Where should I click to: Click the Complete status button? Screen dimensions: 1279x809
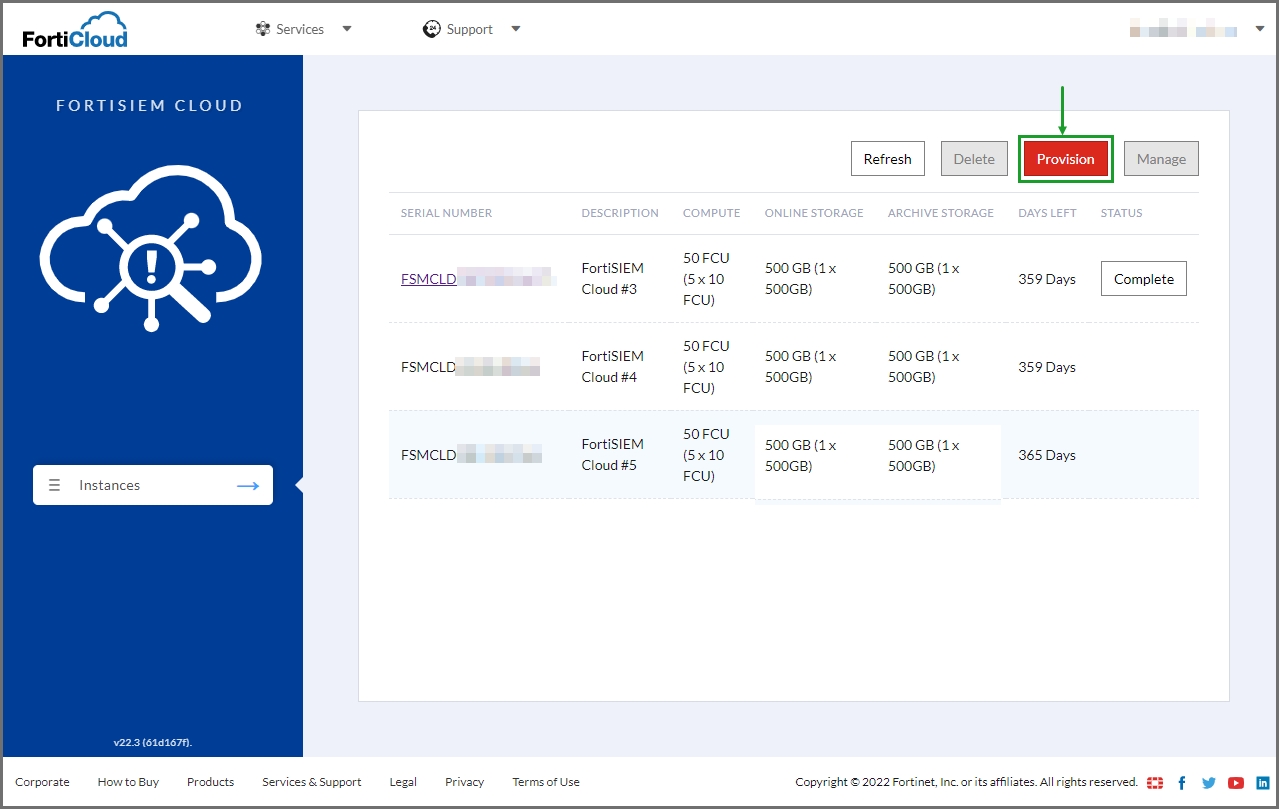1143,279
